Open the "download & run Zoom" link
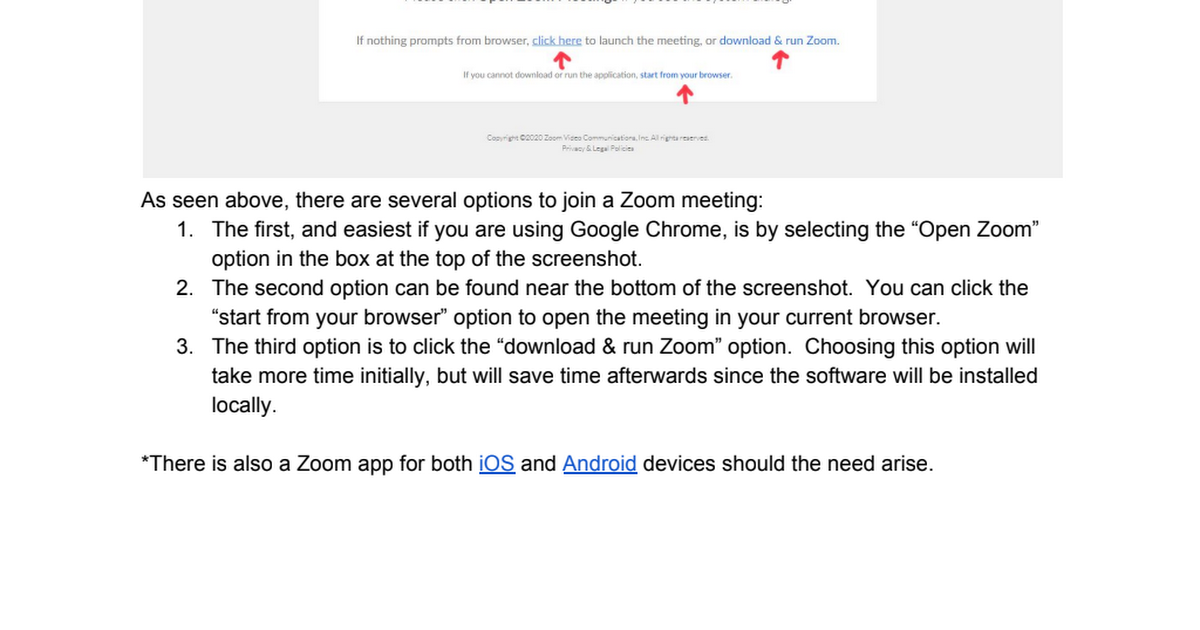The height and width of the screenshot is (630, 1200). click(779, 41)
